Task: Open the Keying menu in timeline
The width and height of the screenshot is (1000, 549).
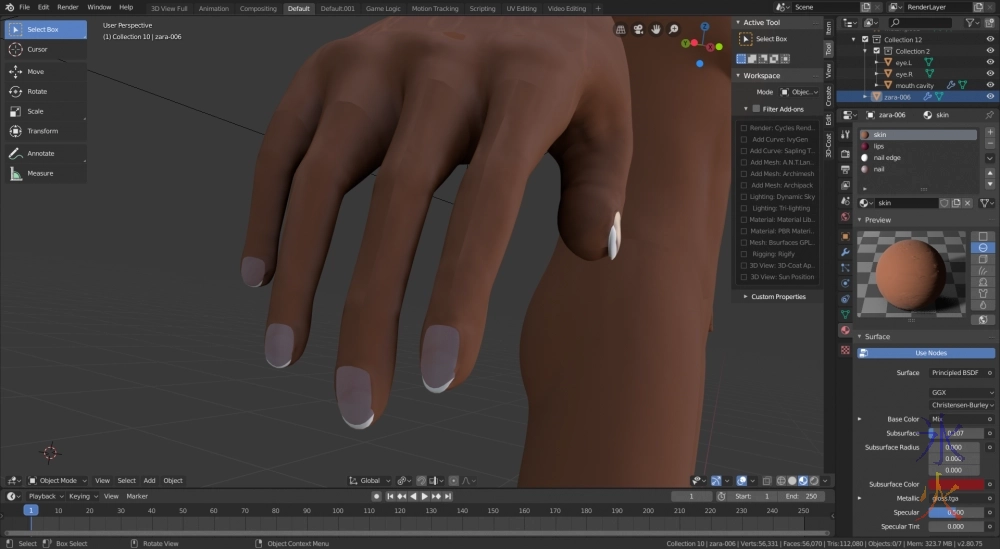Action: (x=79, y=496)
